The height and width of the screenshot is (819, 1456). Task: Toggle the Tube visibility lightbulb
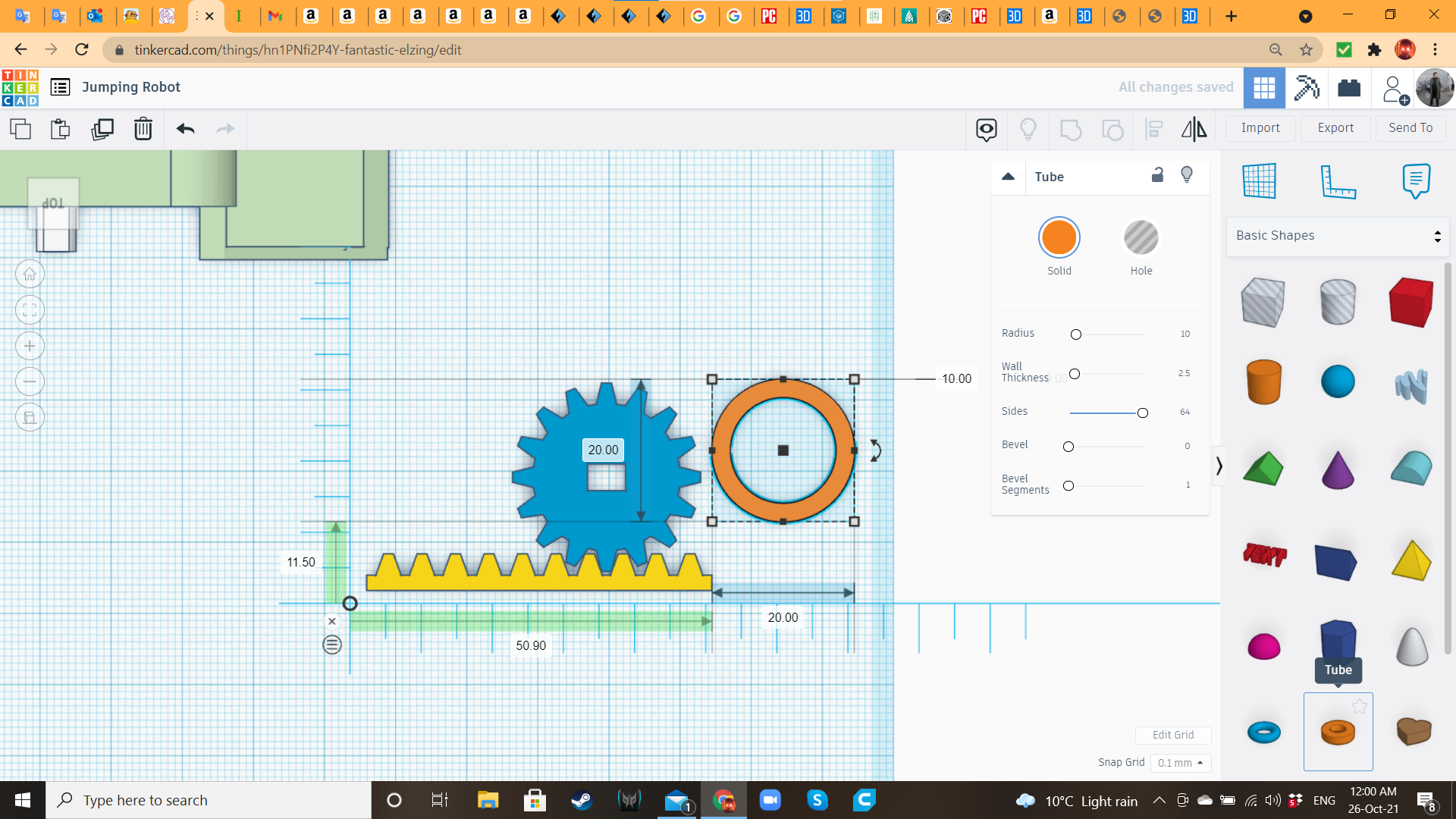pos(1187,175)
